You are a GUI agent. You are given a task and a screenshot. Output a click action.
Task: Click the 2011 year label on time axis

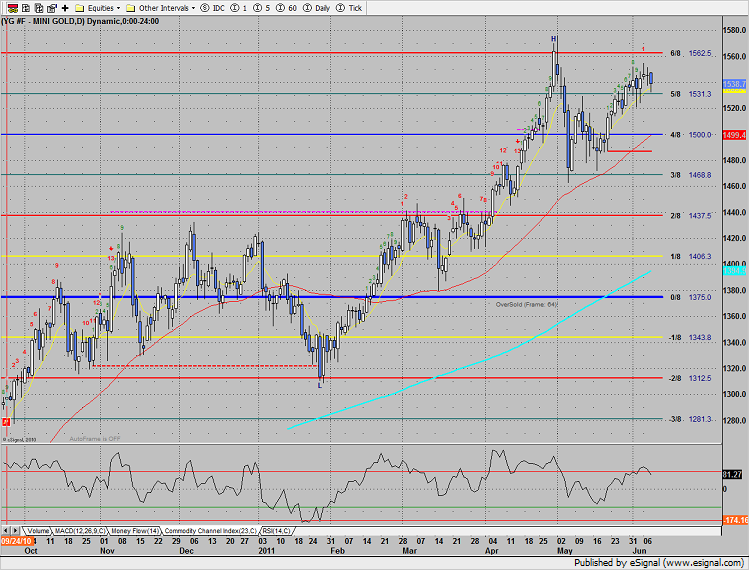click(x=267, y=551)
